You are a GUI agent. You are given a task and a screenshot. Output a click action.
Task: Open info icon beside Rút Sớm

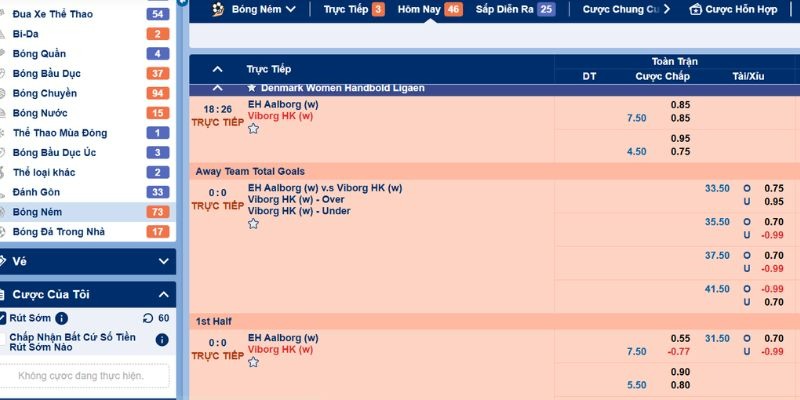(x=61, y=318)
